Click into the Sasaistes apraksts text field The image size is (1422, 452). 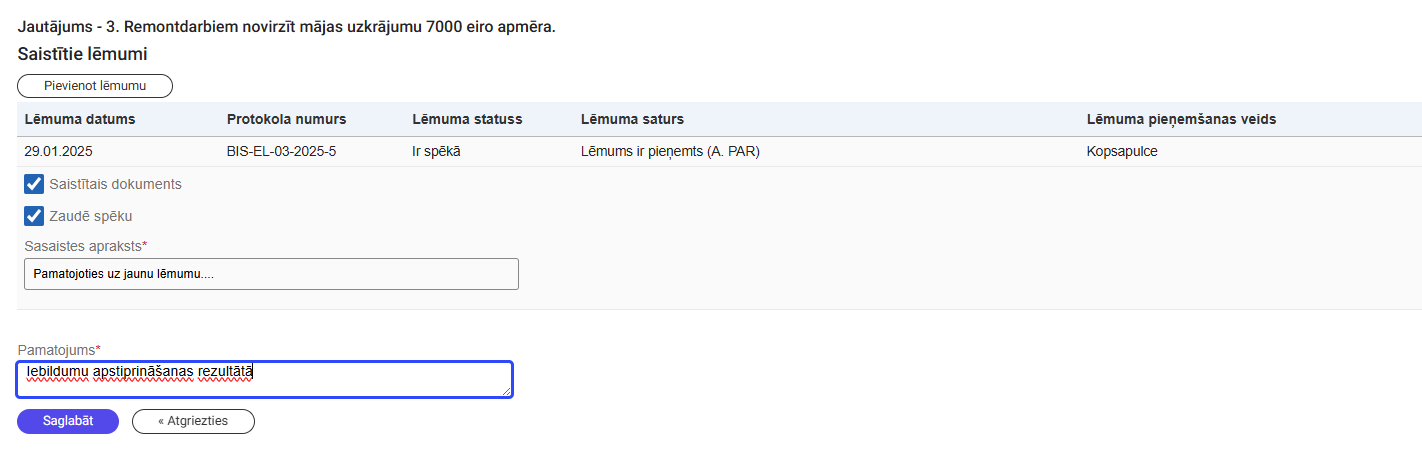click(x=271, y=274)
